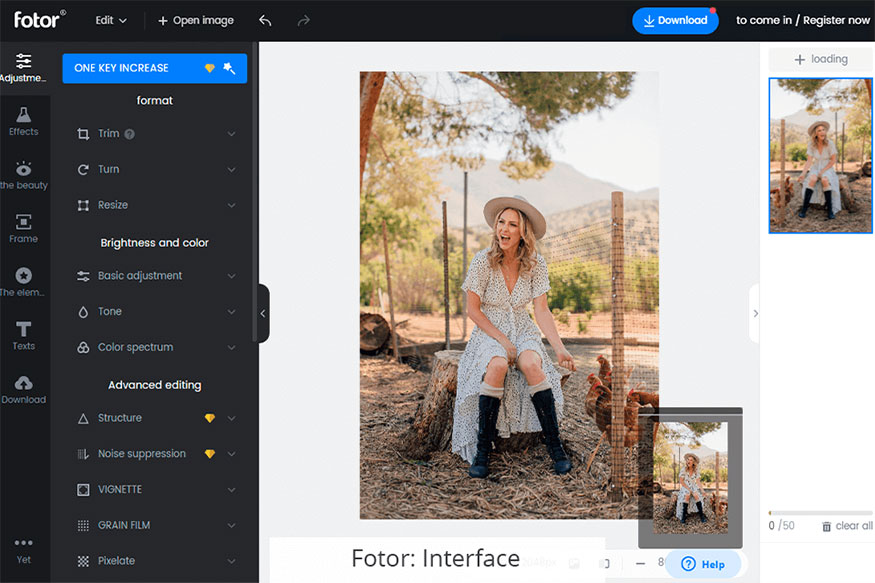Image resolution: width=875 pixels, height=583 pixels.
Task: Expand the Structure section
Action: click(x=231, y=418)
